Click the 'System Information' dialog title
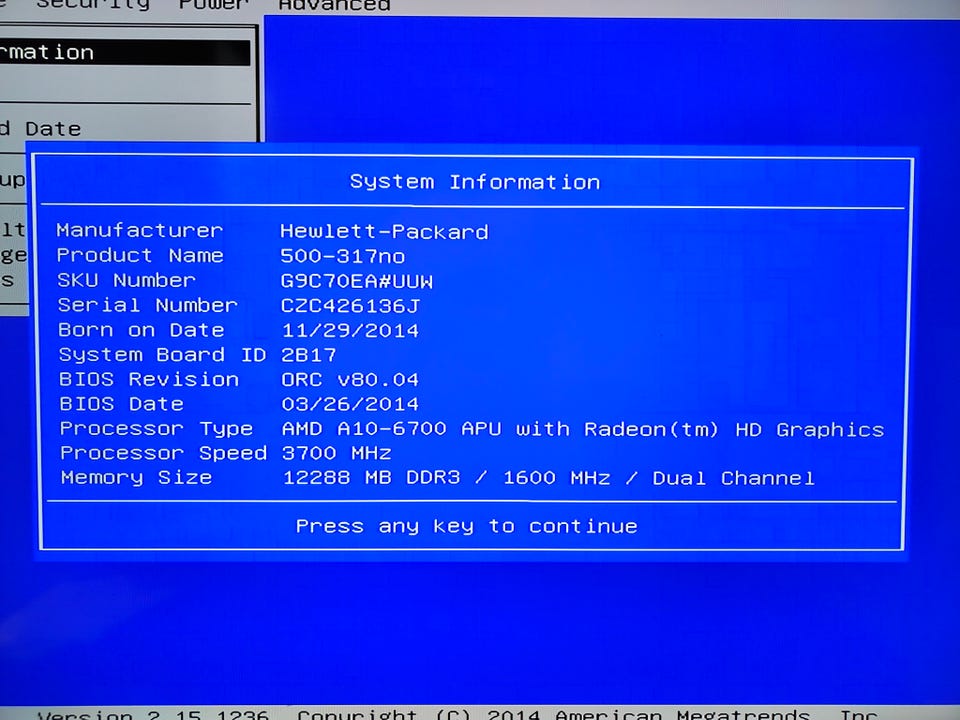This screenshot has width=960, height=720. [x=475, y=182]
